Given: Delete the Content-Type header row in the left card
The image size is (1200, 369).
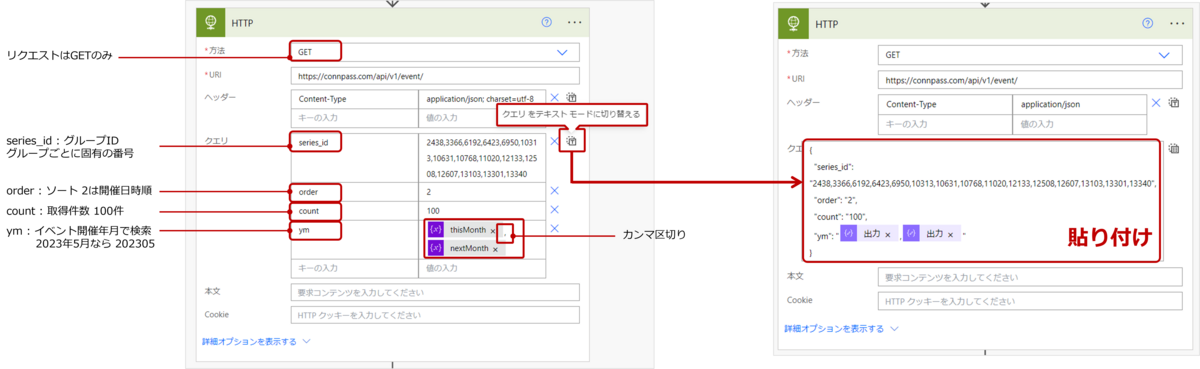Looking at the screenshot, I should tap(554, 98).
